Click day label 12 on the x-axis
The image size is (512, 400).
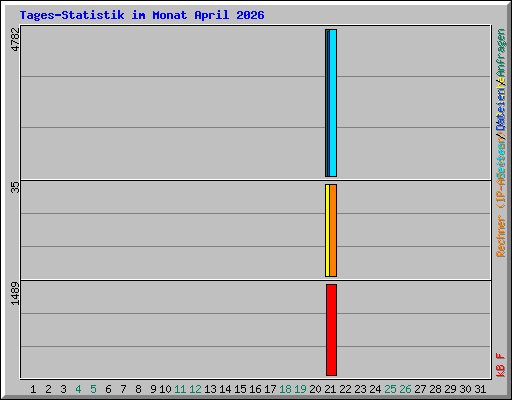(195, 389)
